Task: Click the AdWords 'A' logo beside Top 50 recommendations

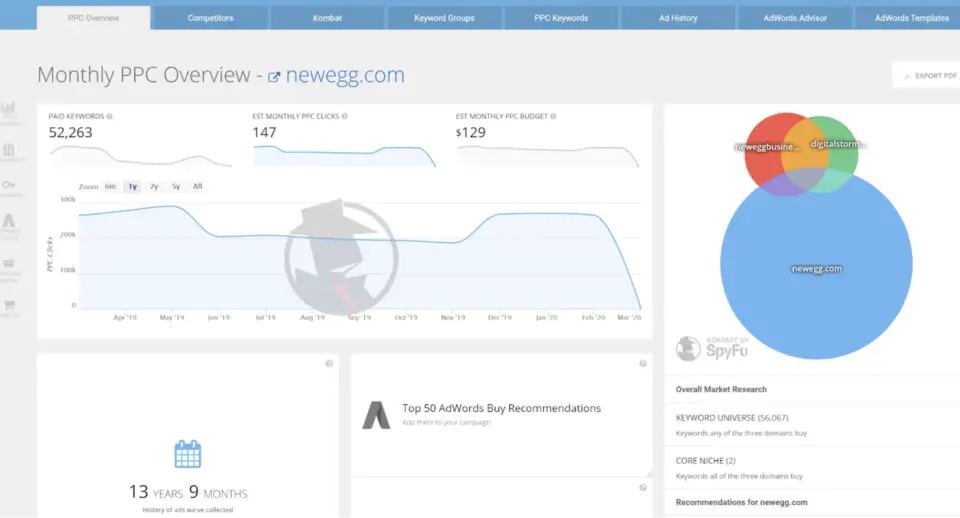Action: [376, 415]
